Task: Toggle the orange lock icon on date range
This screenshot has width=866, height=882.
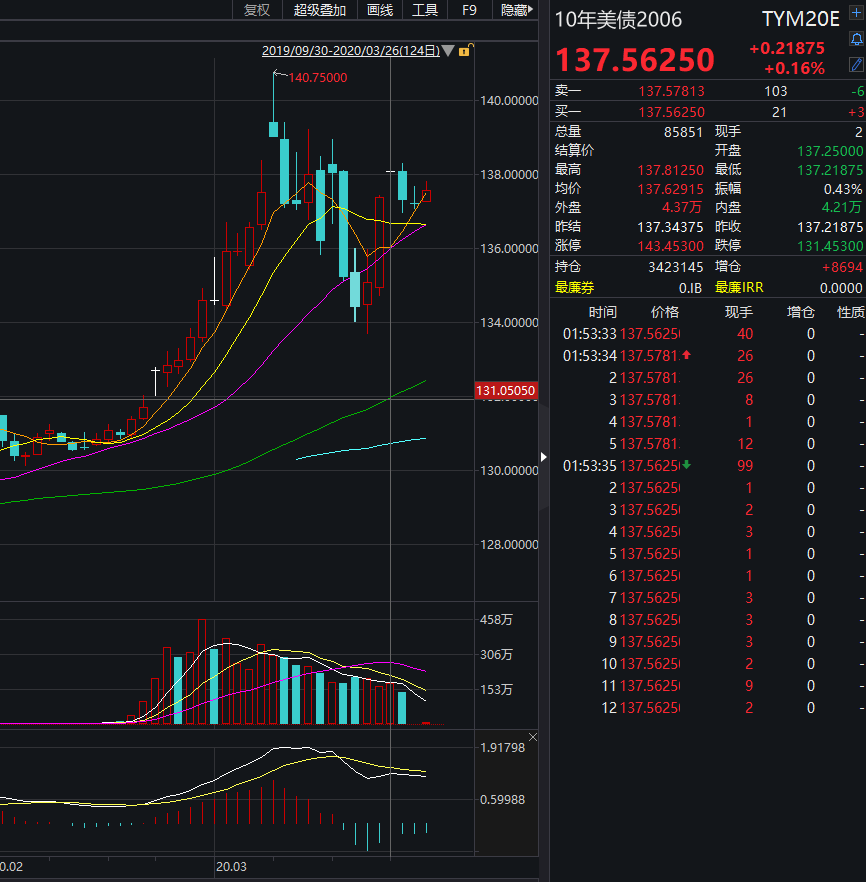Action: tap(465, 50)
